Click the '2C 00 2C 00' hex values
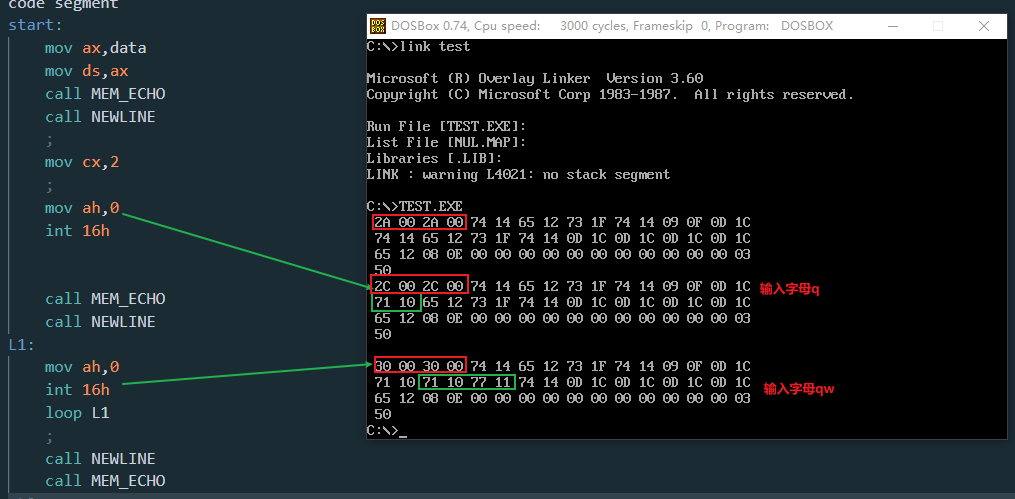This screenshot has height=499, width=1015. click(x=418, y=286)
